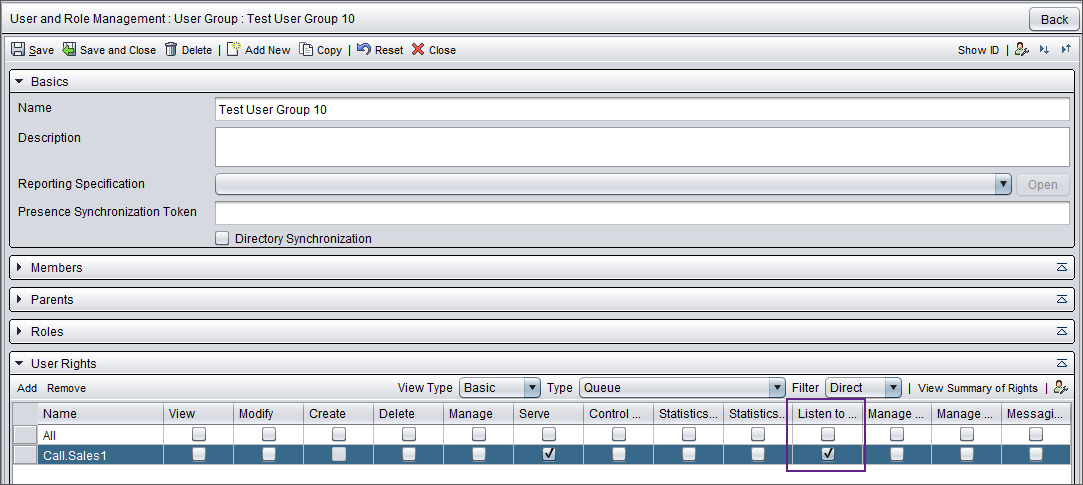Click the Reset undo arrow icon
Image resolution: width=1083 pixels, height=485 pixels.
(x=364, y=50)
